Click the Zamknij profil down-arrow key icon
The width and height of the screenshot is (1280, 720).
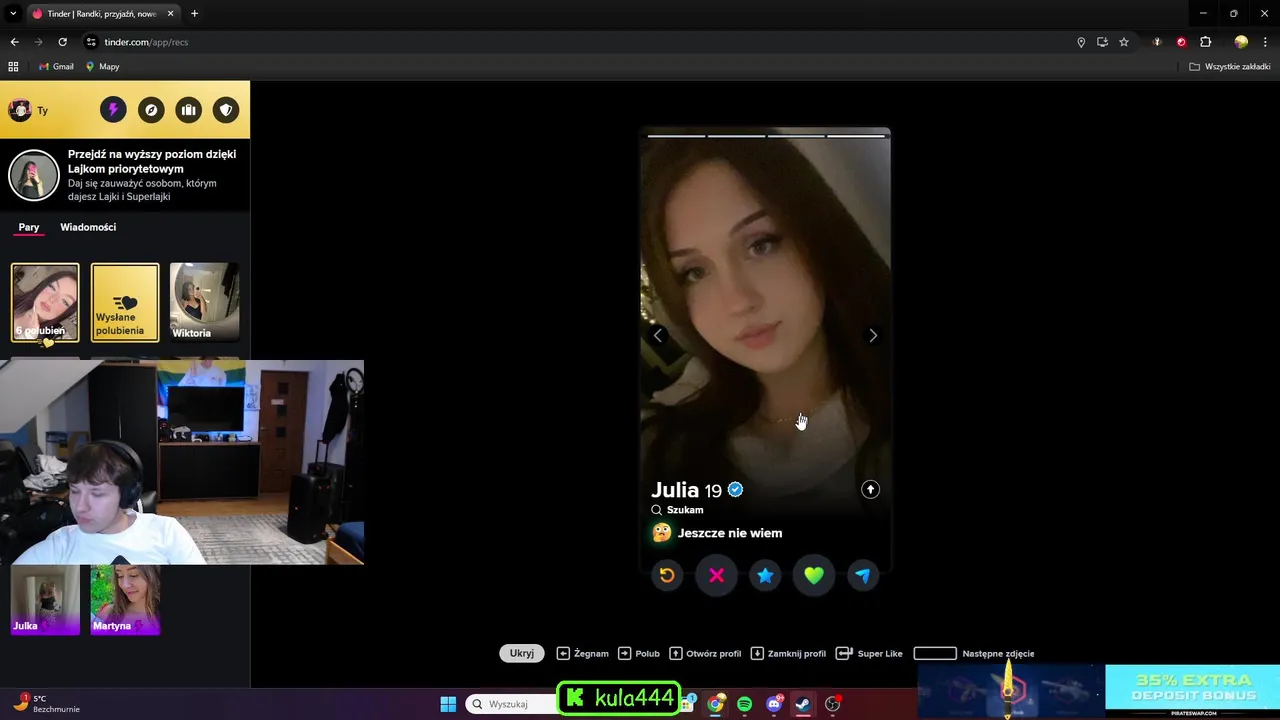[x=757, y=653]
